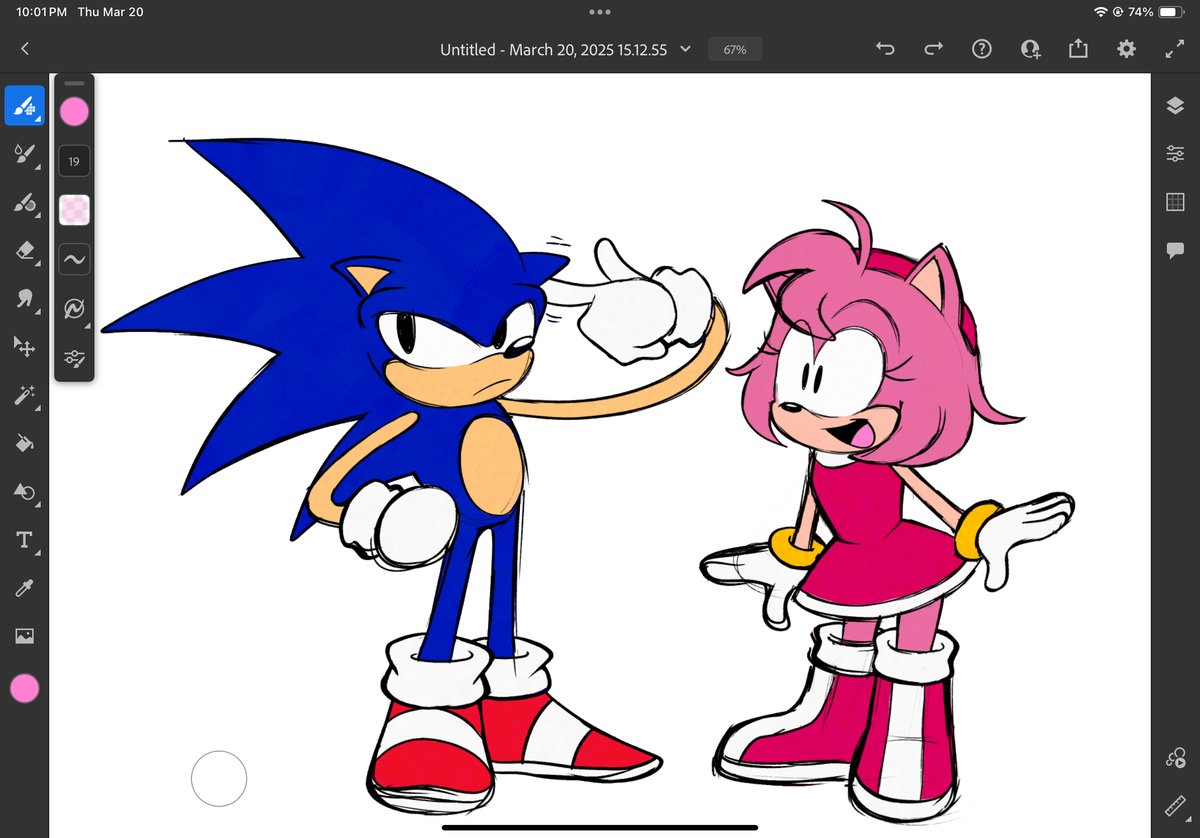Open the brush blend options icon
Screen dimensions: 1200x838
pyautogui.click(x=74, y=309)
